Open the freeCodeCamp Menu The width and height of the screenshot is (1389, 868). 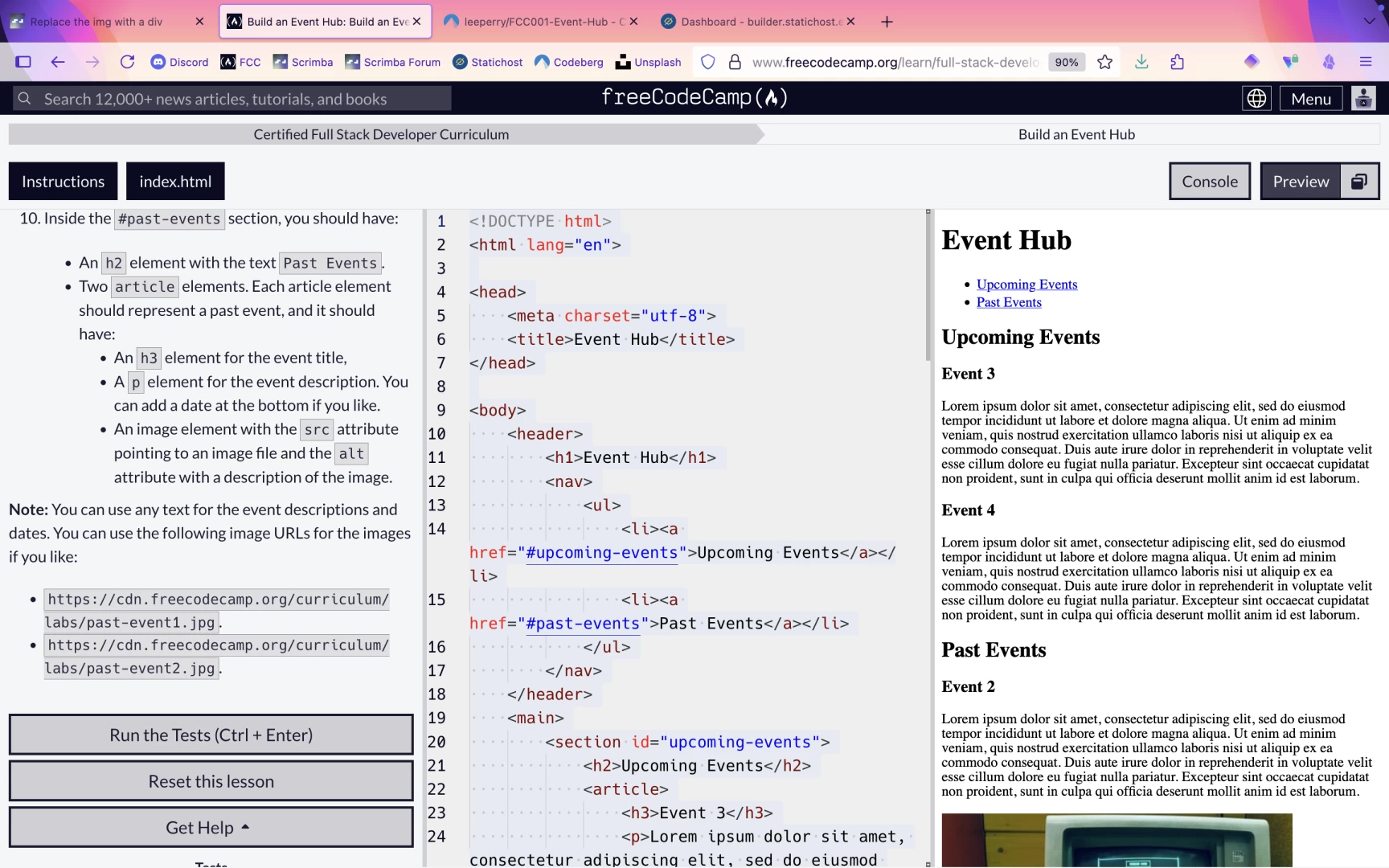(x=1310, y=99)
